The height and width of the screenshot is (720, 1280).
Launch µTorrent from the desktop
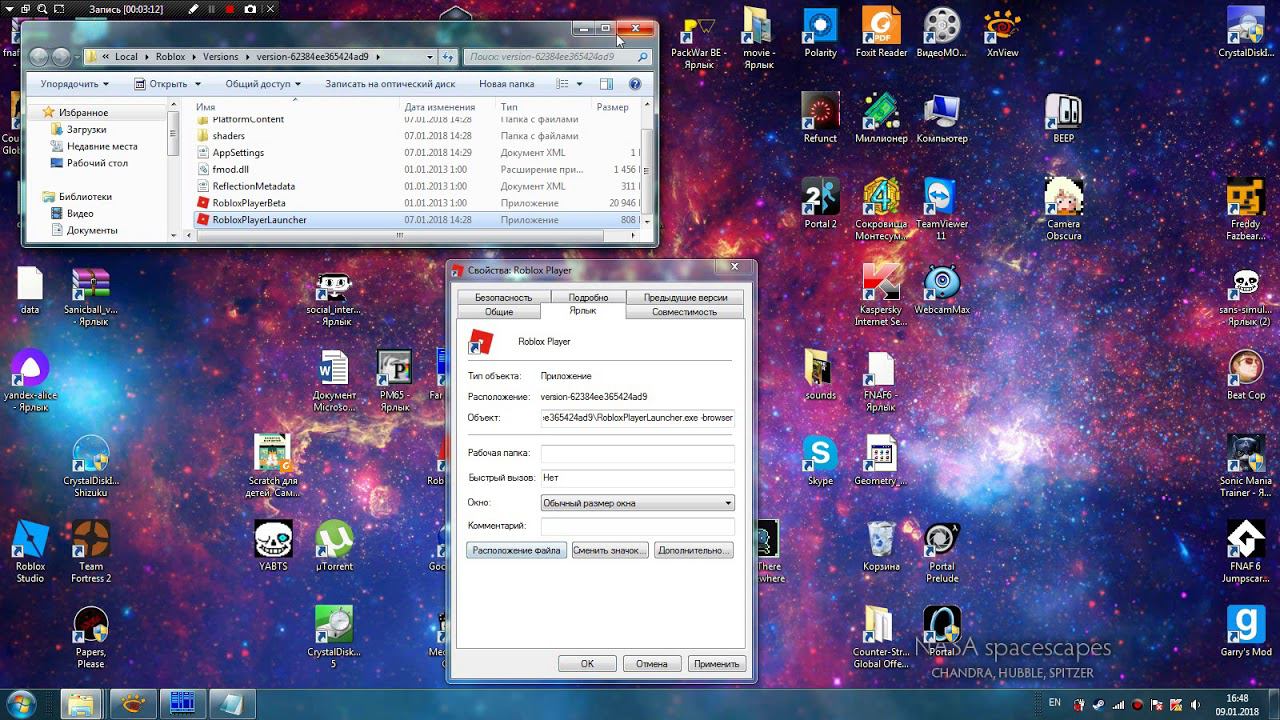coord(334,546)
